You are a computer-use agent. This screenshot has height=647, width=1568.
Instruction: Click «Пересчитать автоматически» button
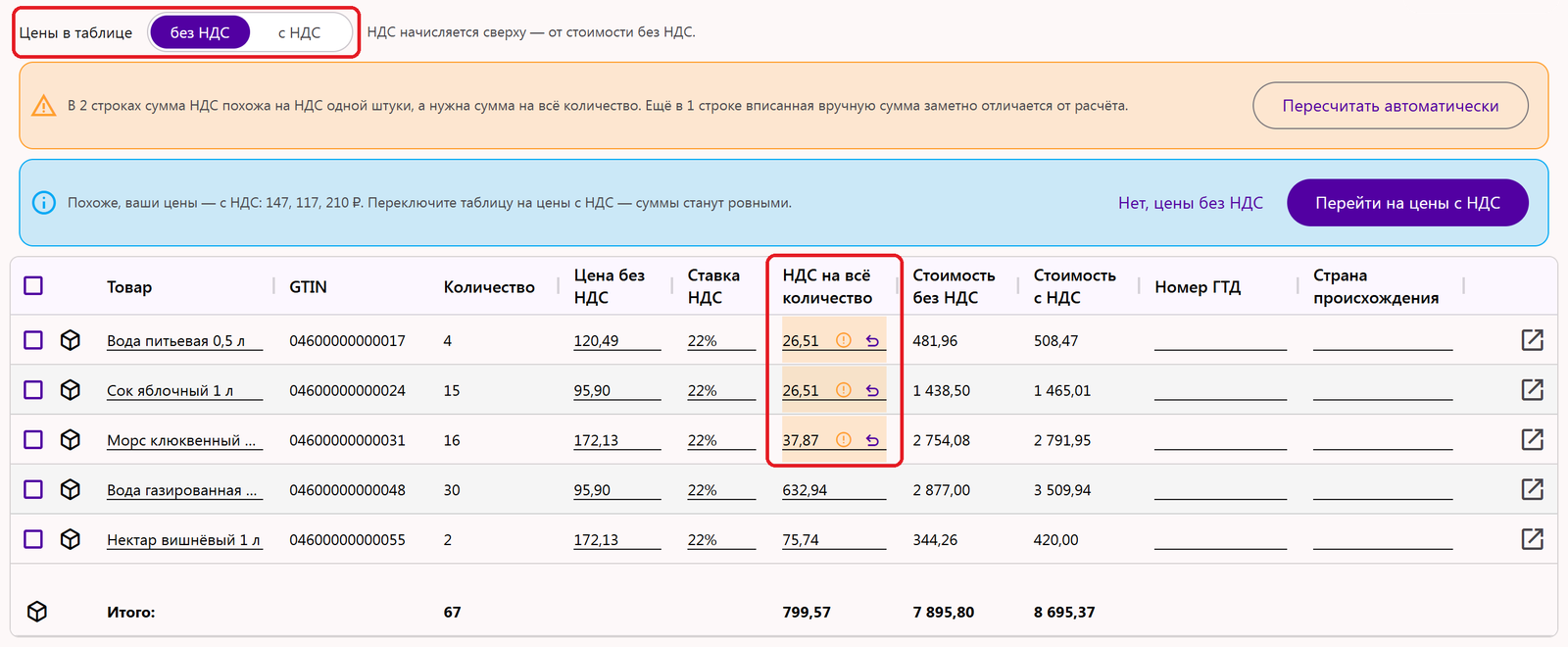pos(1391,106)
